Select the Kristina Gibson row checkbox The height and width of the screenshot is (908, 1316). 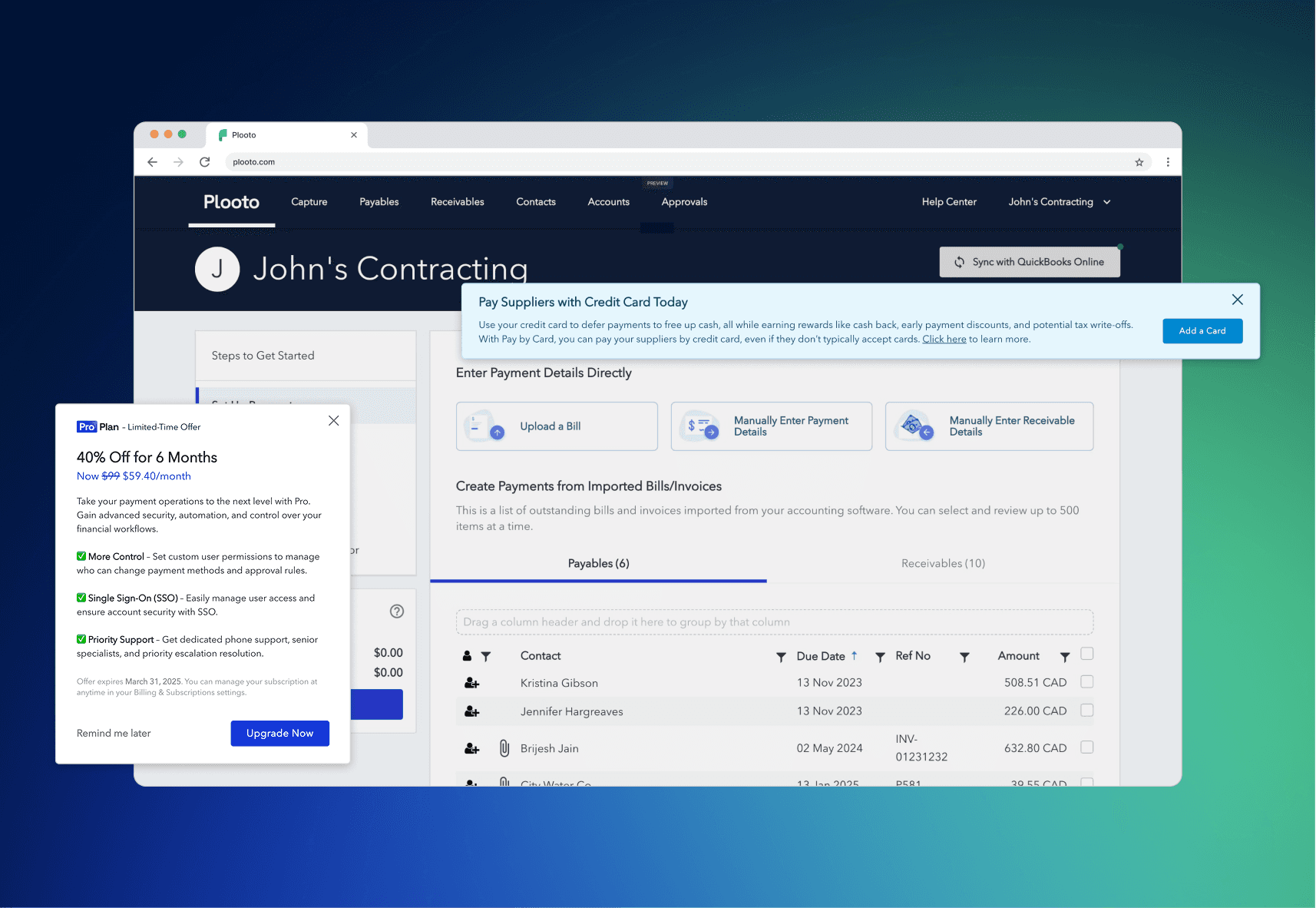(x=1087, y=681)
